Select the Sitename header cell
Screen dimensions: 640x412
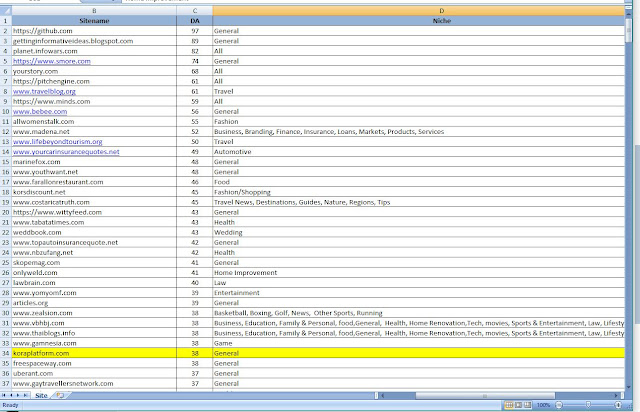pyautogui.click(x=94, y=20)
